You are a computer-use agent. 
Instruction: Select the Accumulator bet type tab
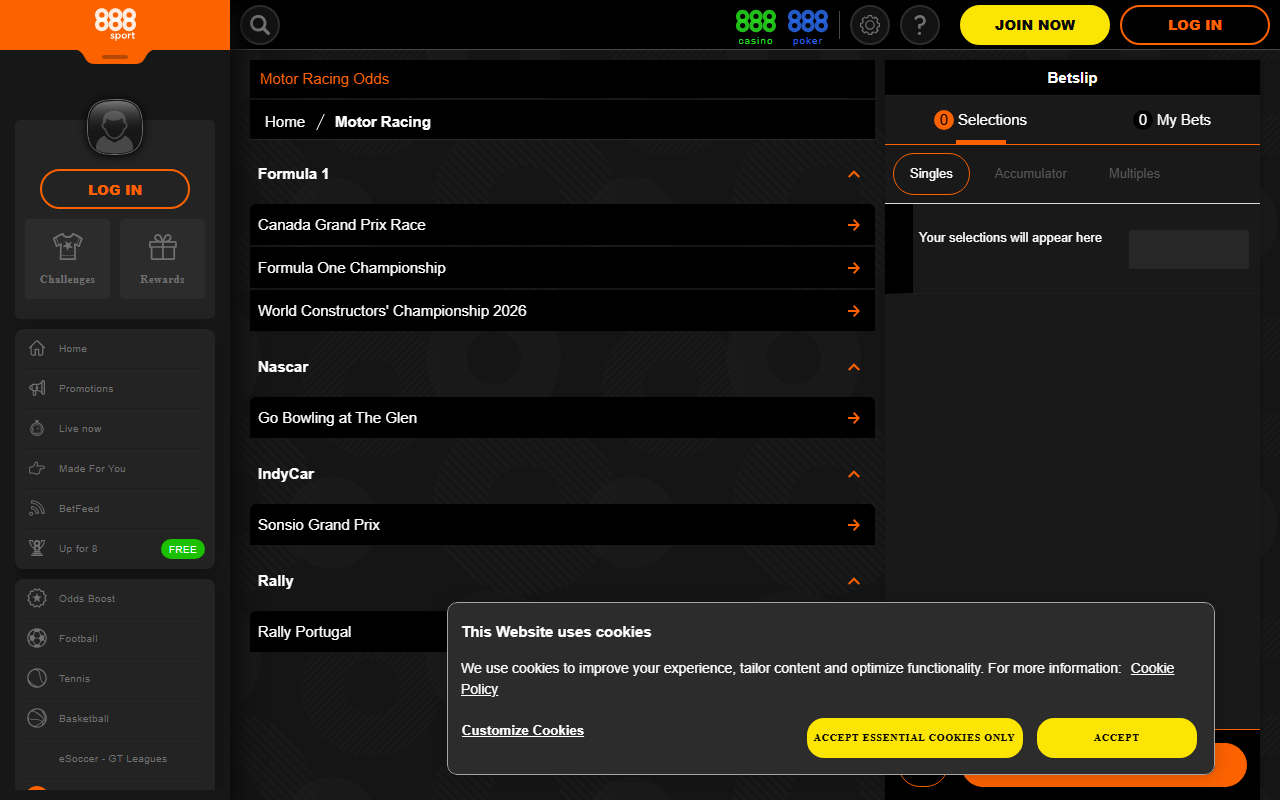(1031, 174)
